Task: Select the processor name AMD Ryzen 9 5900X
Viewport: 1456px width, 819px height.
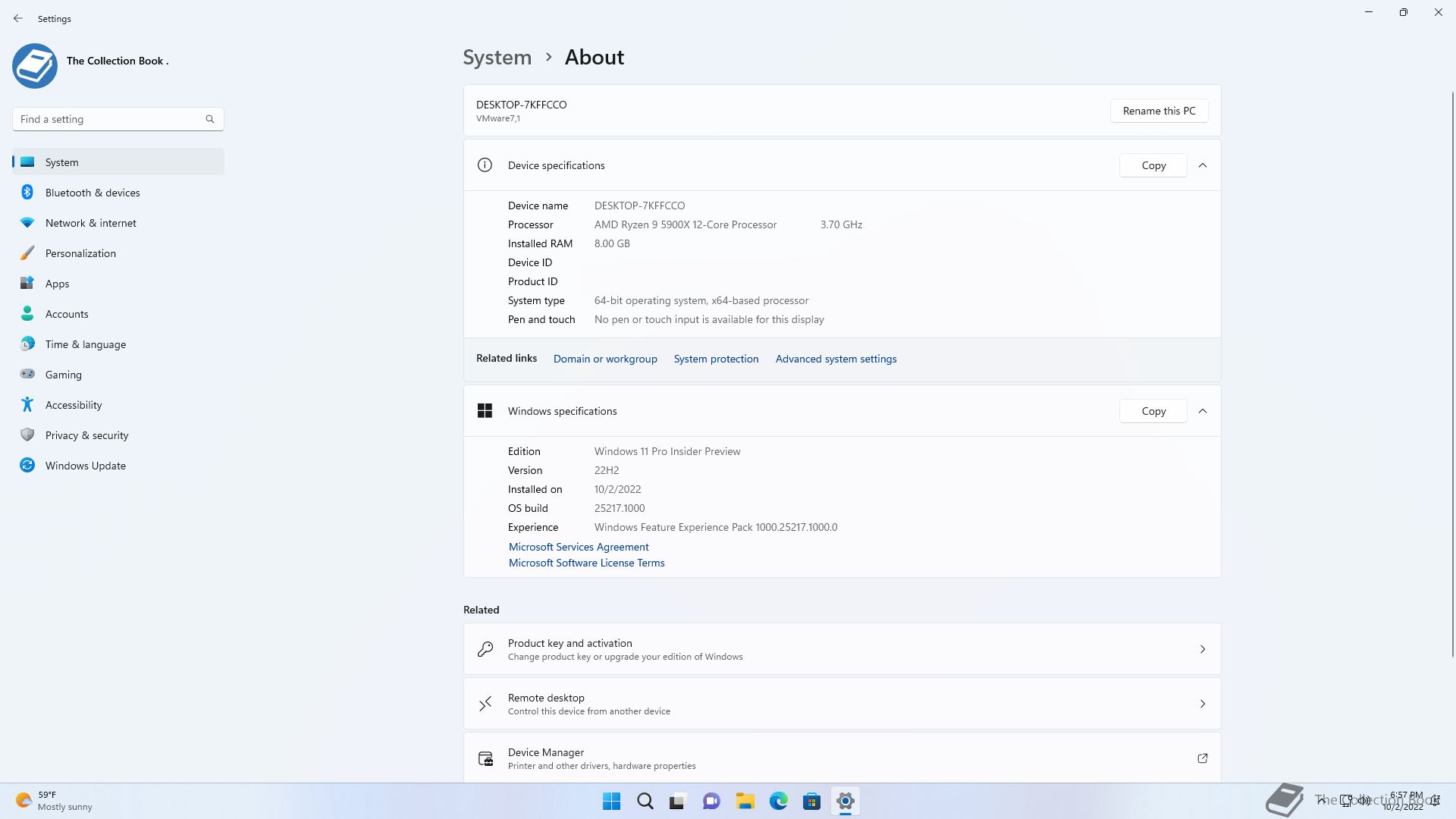Action: point(686,224)
